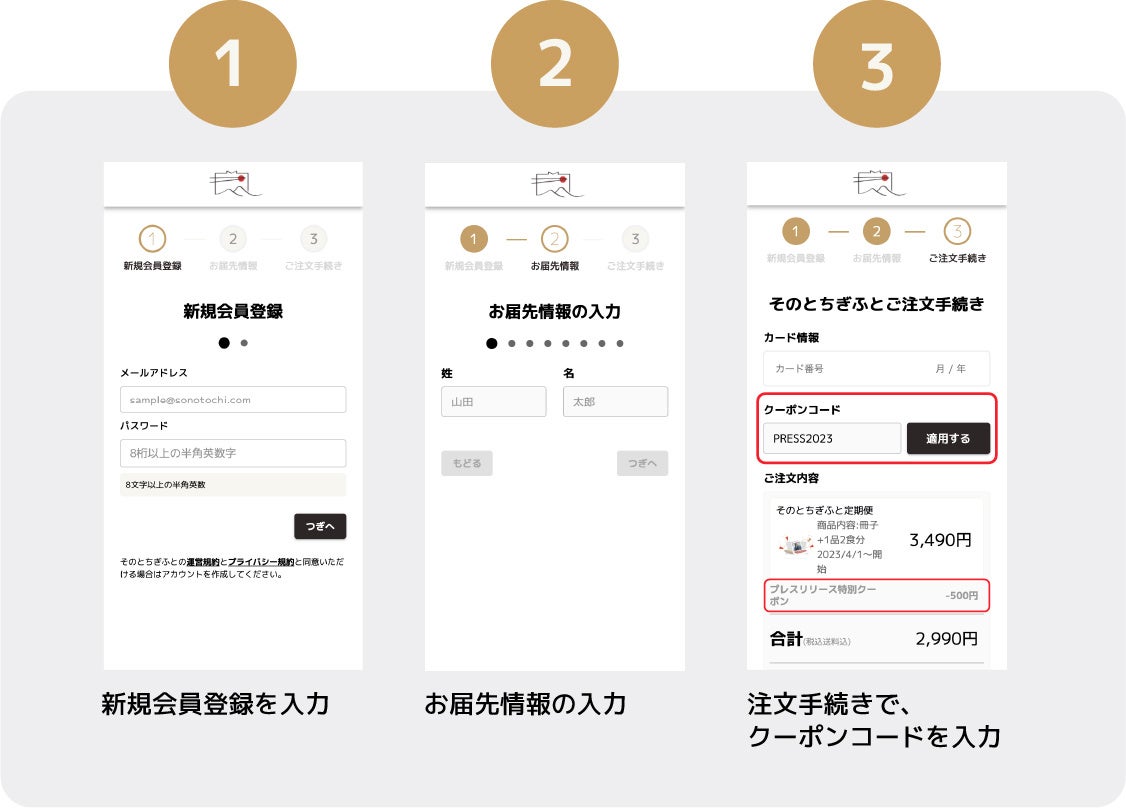Click the logo atop the first phone screen

235,184
